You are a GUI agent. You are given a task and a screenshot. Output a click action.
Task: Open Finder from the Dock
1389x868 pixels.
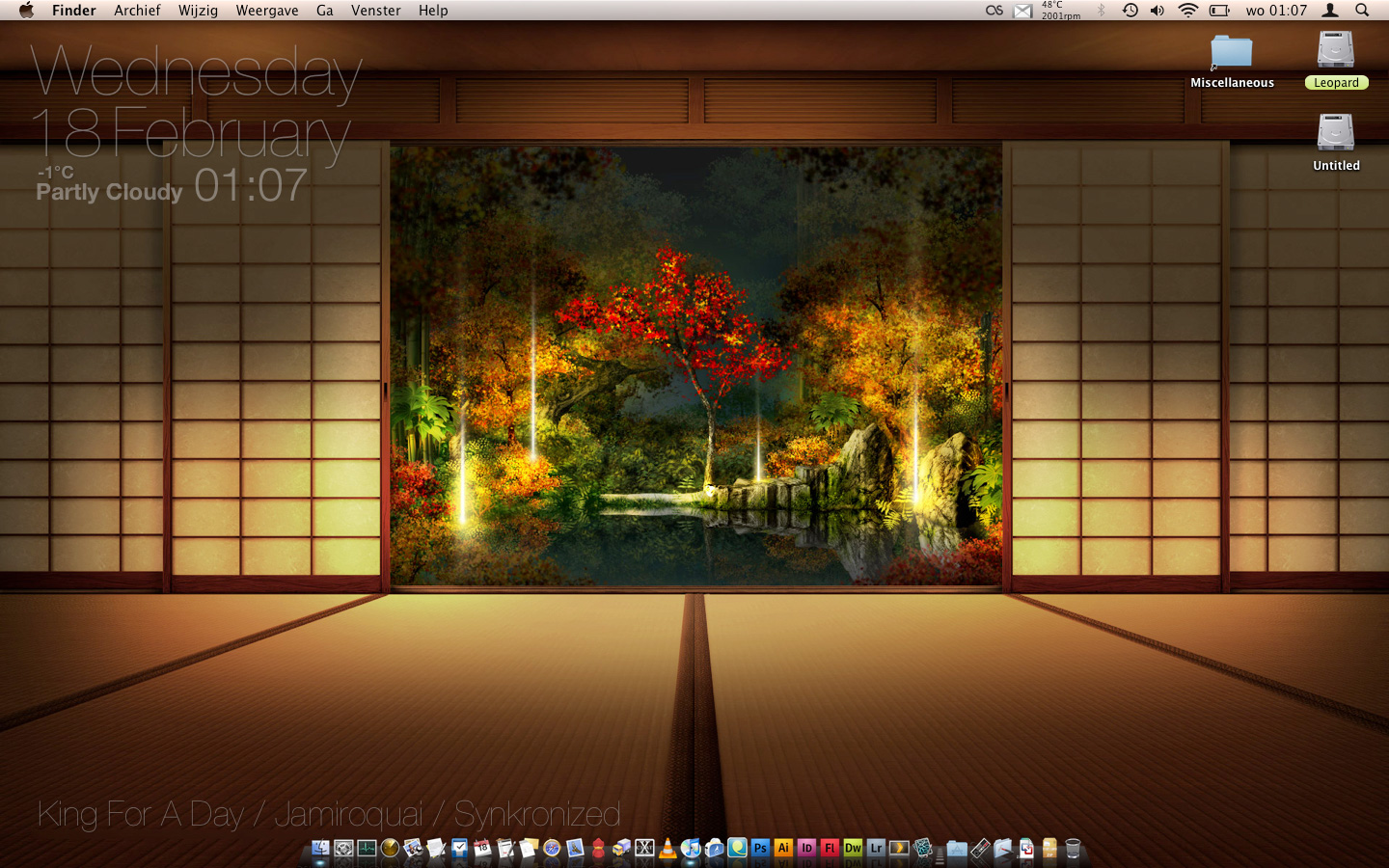coord(320,849)
